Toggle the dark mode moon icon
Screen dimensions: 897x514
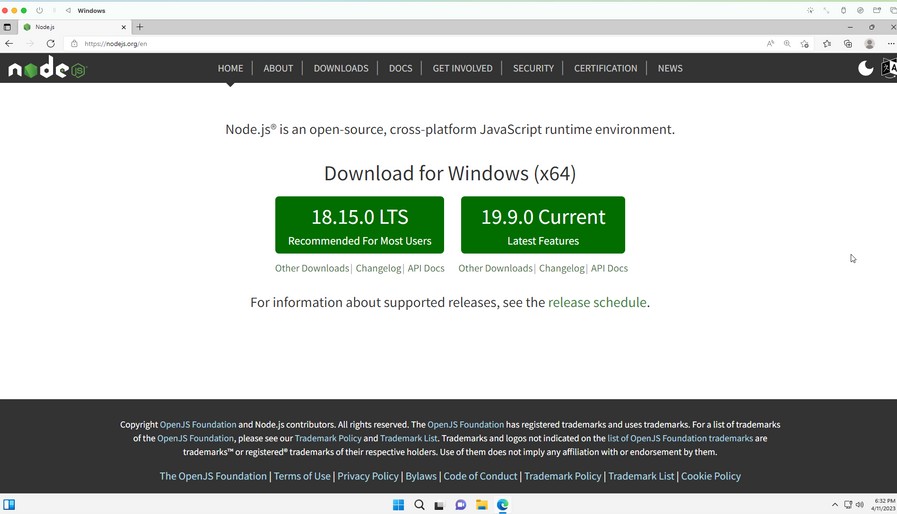coord(866,68)
